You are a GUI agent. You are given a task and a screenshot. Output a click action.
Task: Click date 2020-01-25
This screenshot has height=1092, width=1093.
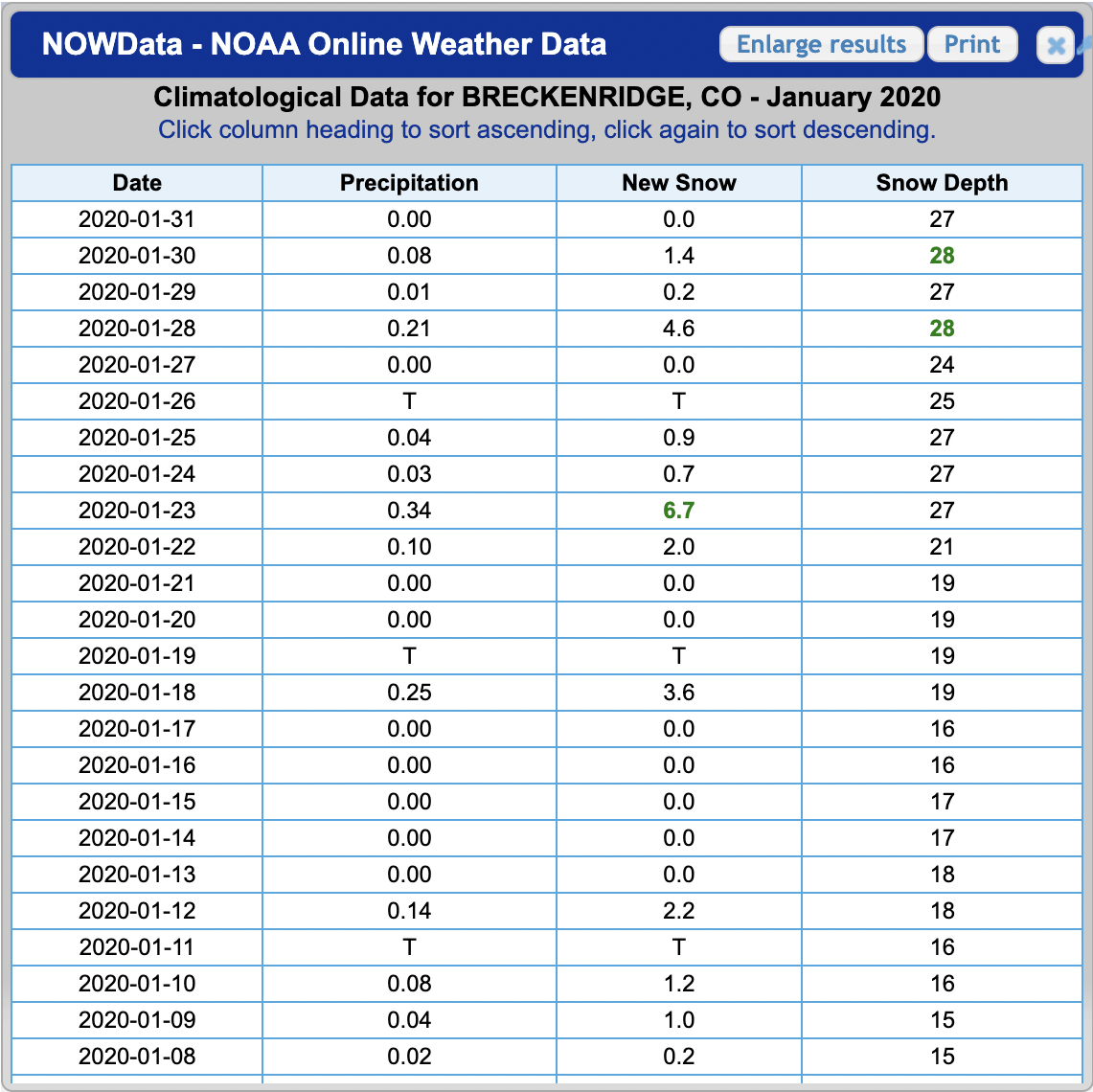(137, 438)
